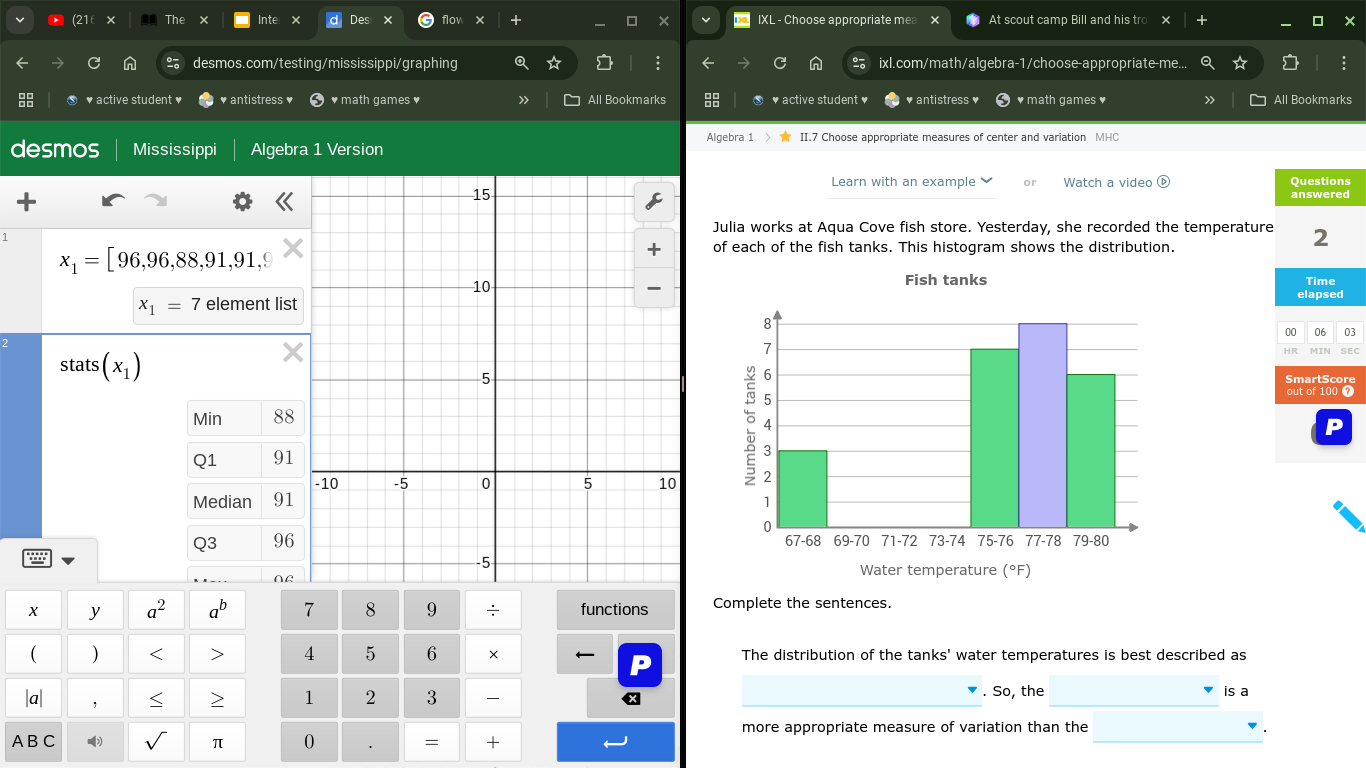
Task: Redo action in Desmos expression list
Action: tap(155, 201)
